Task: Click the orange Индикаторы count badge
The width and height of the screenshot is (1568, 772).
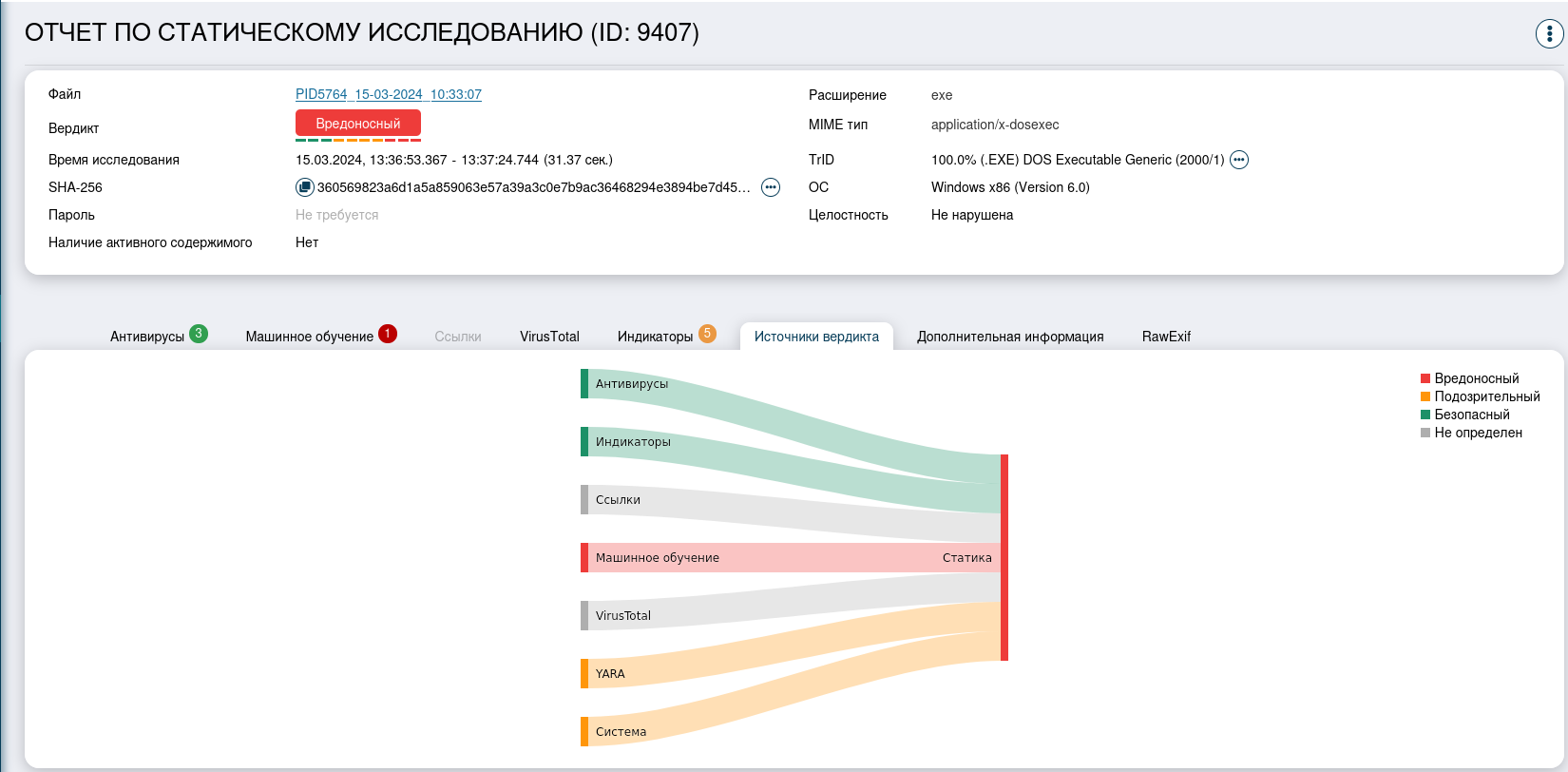Action: pos(707,334)
